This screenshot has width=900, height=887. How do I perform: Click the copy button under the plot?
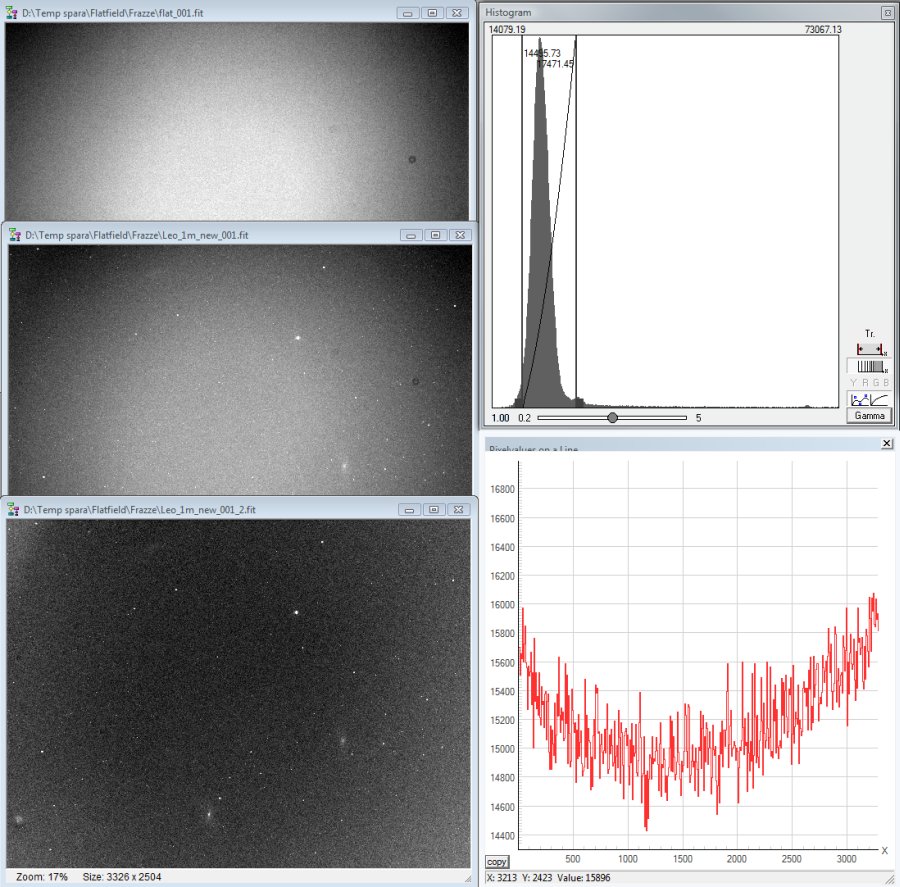(x=497, y=862)
